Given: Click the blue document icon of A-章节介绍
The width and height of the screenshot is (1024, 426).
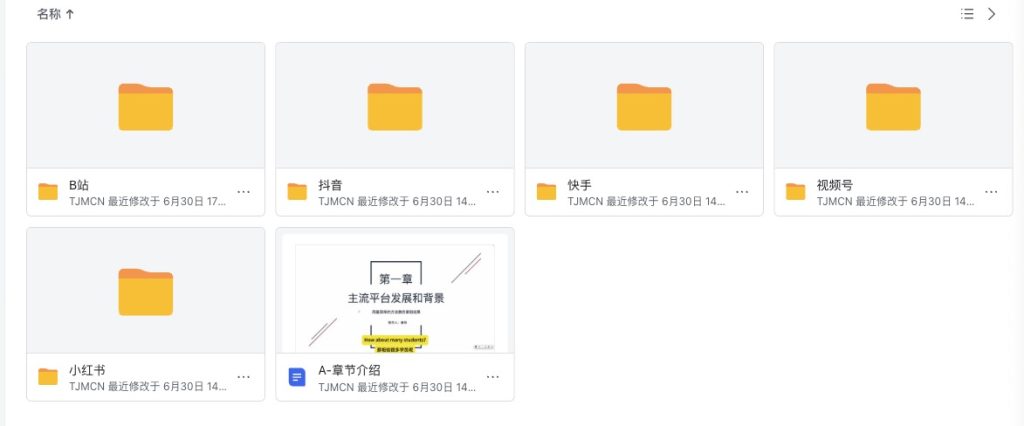Looking at the screenshot, I should 297,376.
